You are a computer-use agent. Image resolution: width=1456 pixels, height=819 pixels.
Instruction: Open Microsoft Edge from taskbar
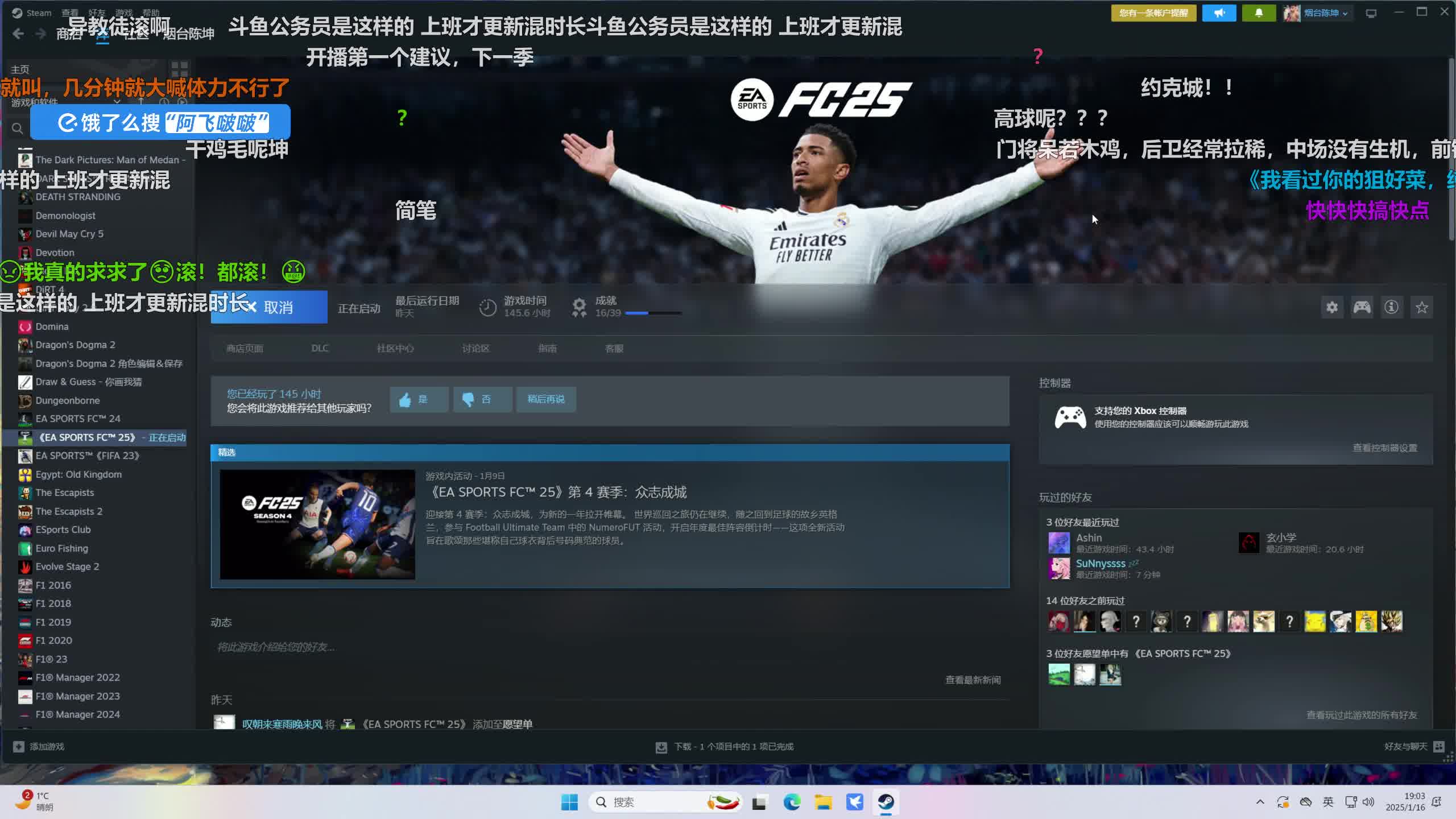point(792,802)
